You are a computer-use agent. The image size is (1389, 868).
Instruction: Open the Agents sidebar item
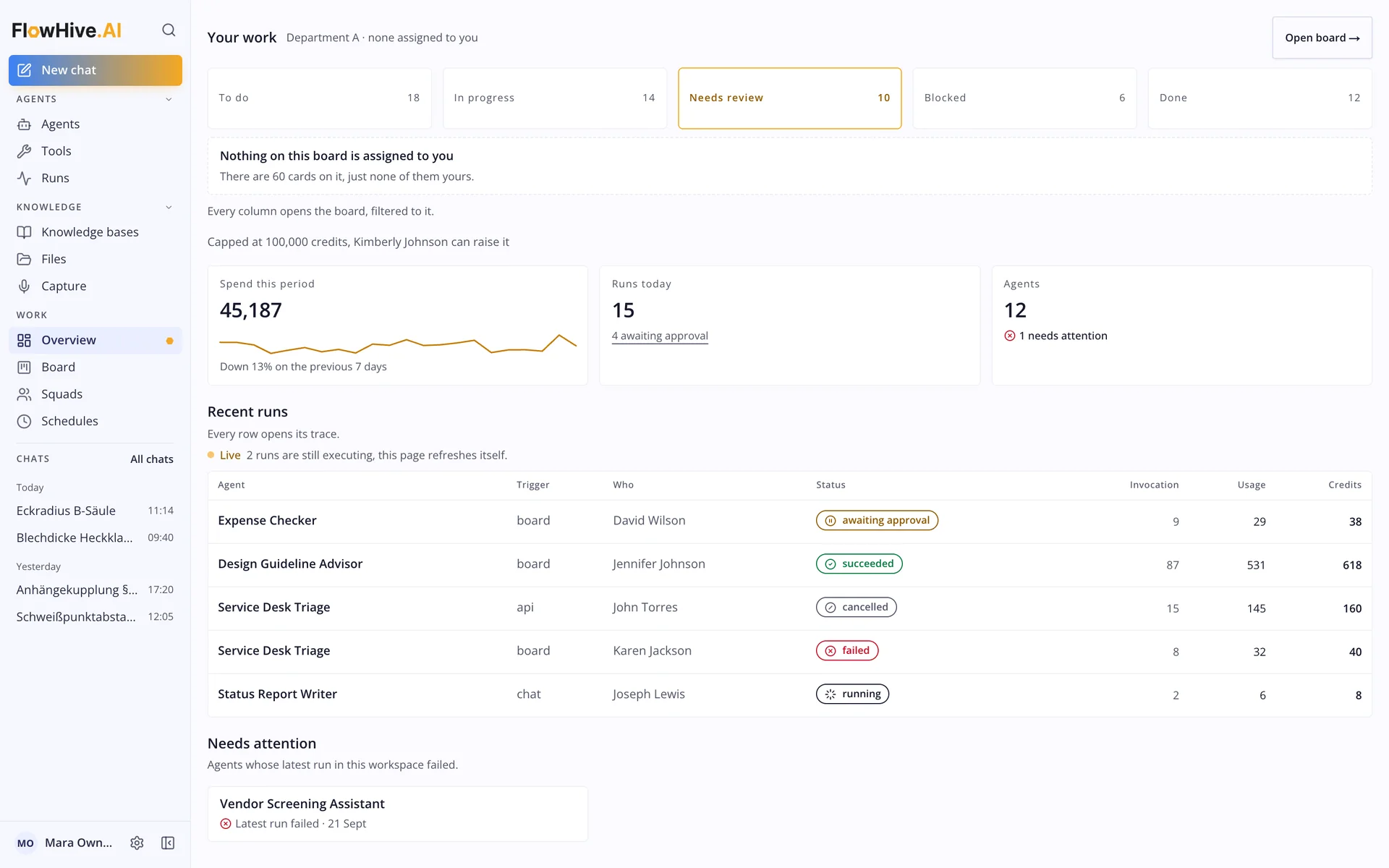pyautogui.click(x=95, y=124)
